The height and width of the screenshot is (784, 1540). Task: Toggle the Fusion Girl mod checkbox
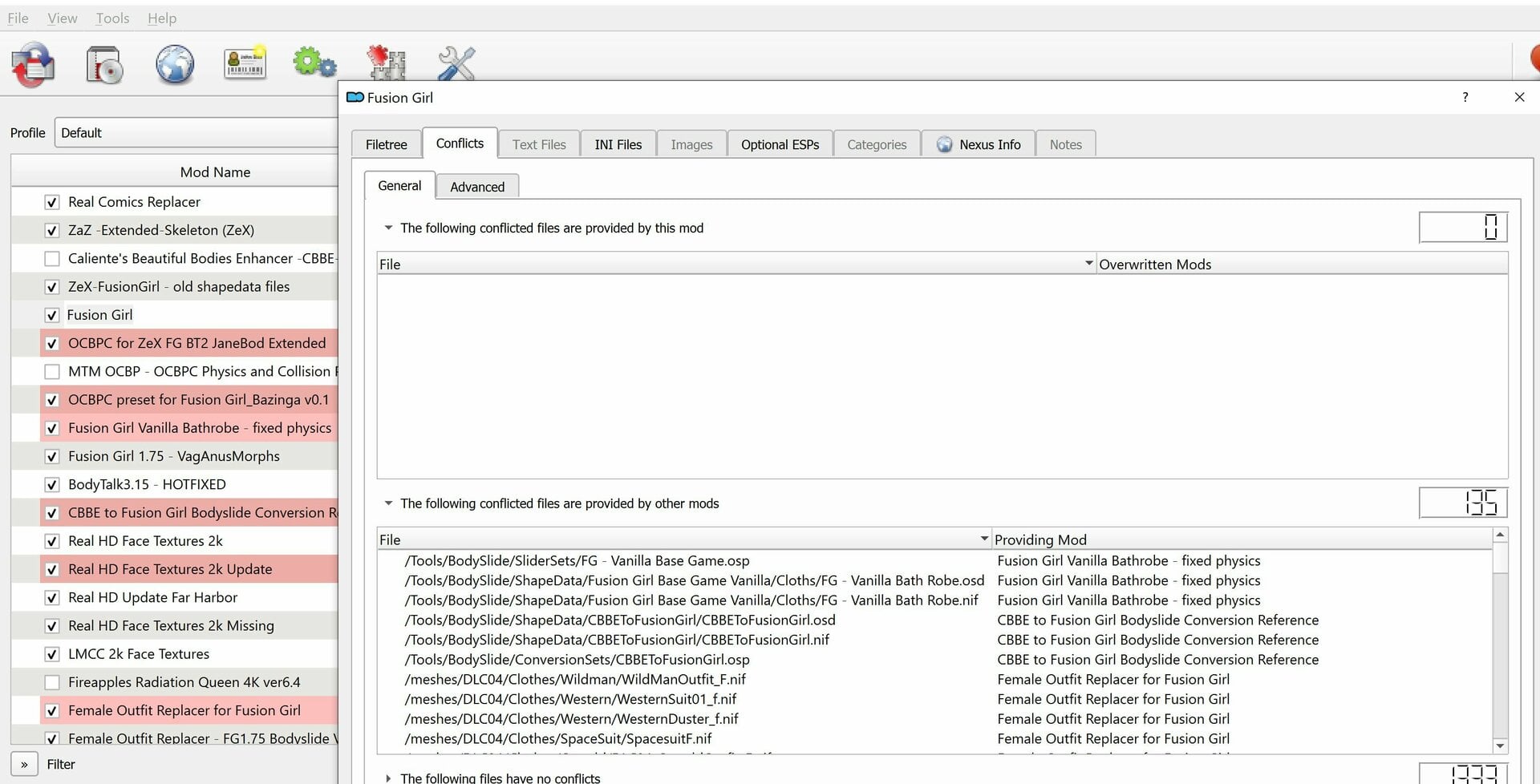coord(52,315)
